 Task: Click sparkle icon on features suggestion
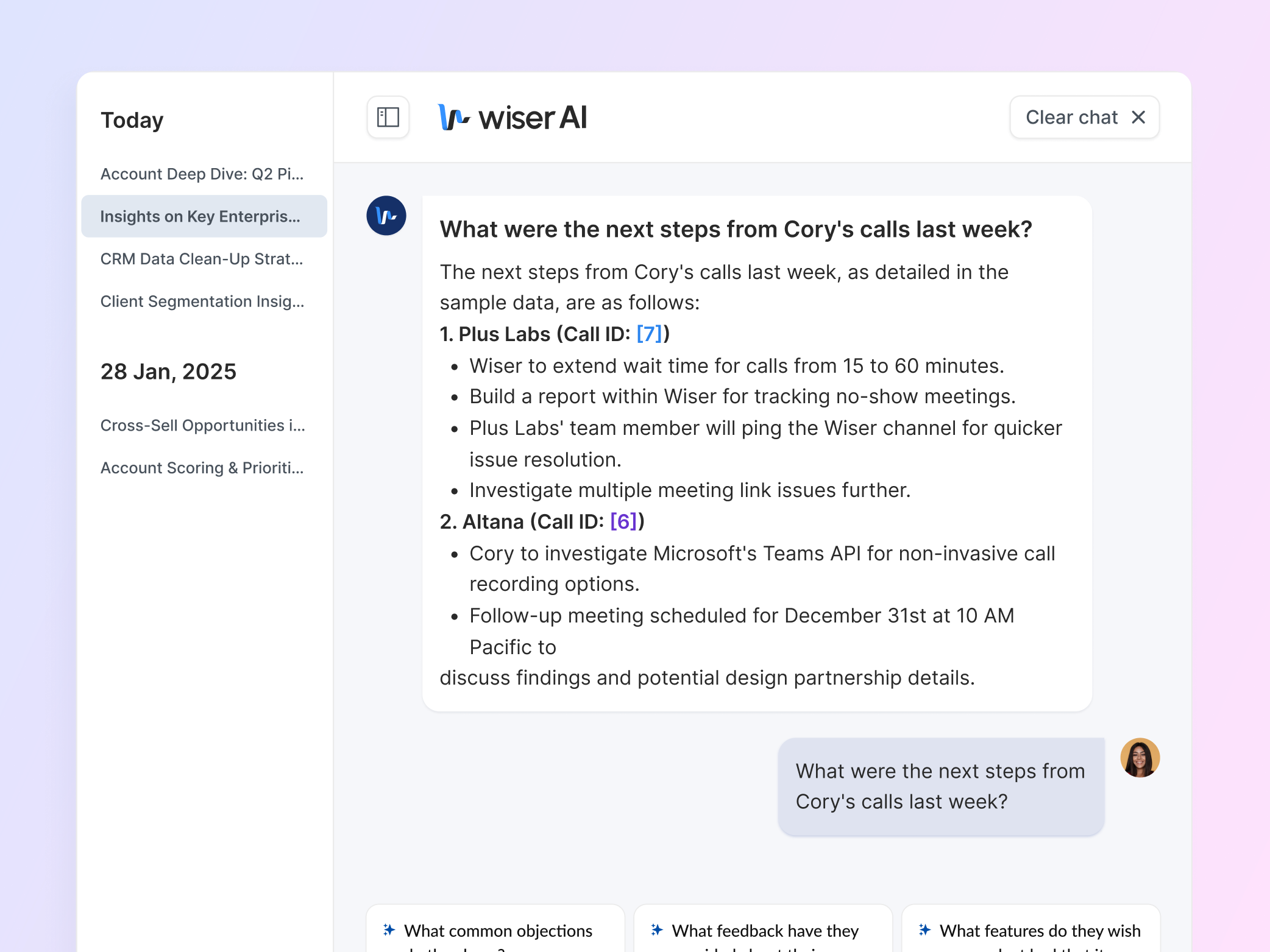click(924, 929)
